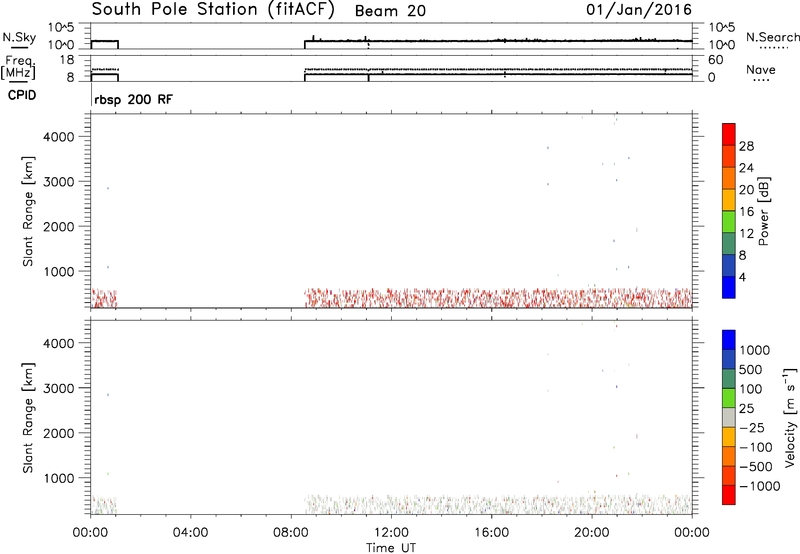800x554 pixels.
Task: Click the blue bottom of the power colorbar
Action: pos(729,287)
